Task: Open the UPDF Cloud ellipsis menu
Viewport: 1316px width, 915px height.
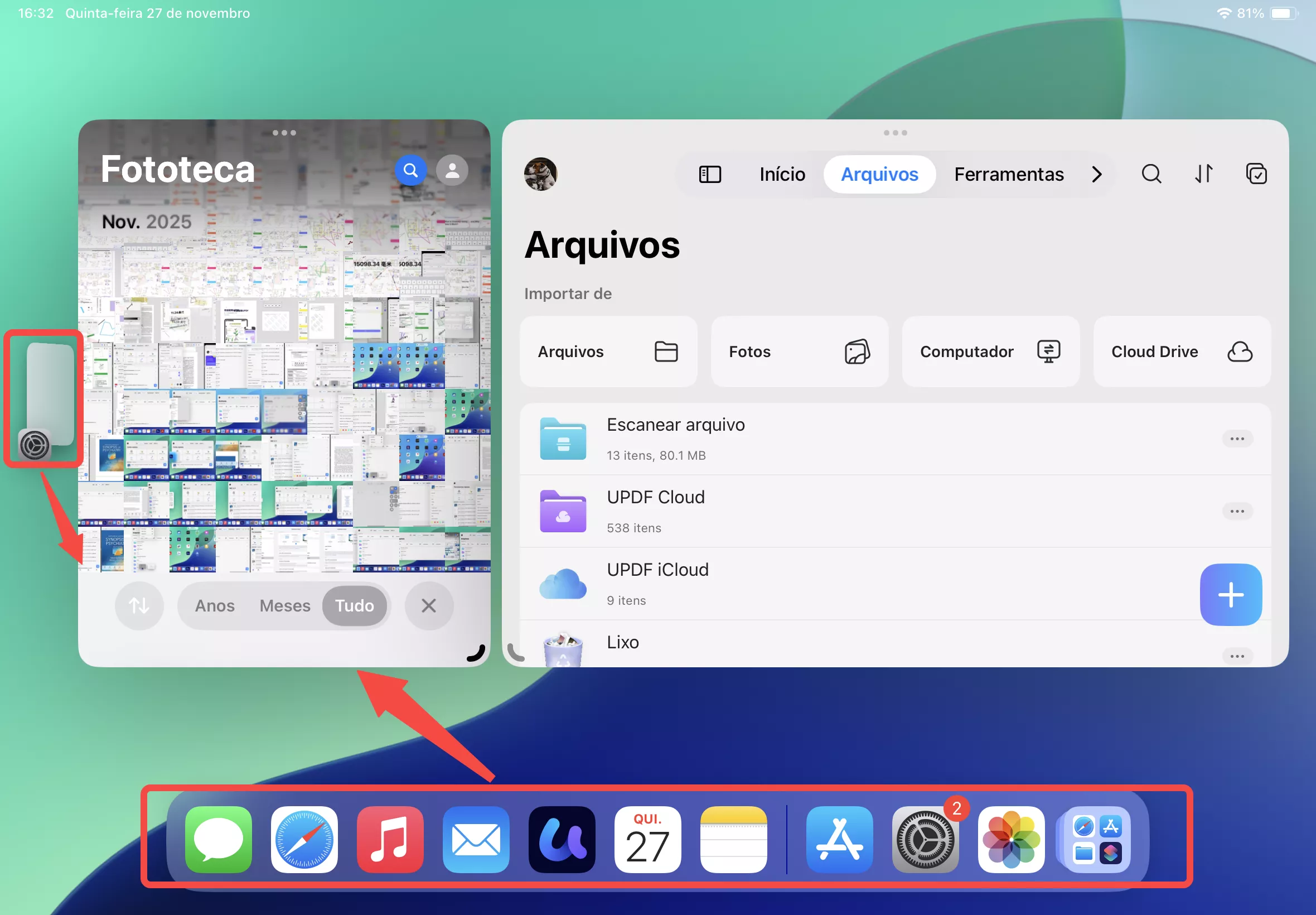Action: pos(1238,511)
